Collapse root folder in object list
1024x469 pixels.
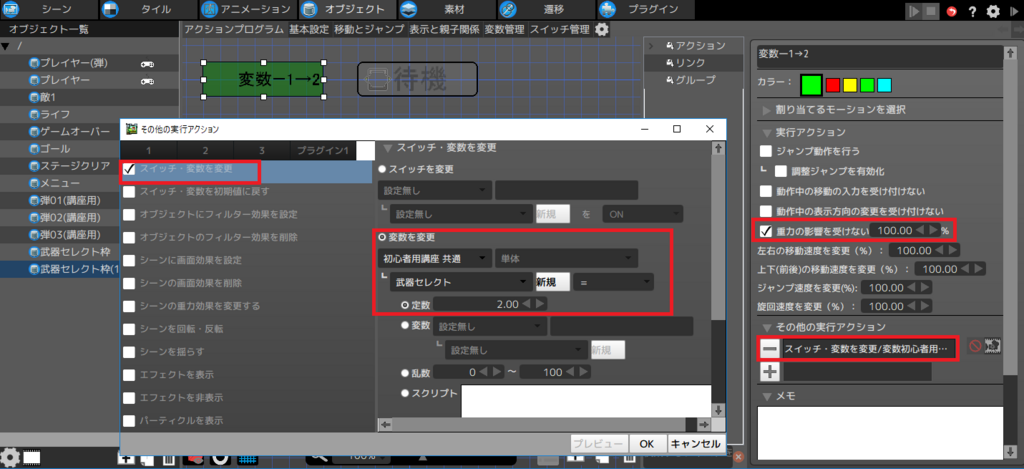tap(6, 46)
